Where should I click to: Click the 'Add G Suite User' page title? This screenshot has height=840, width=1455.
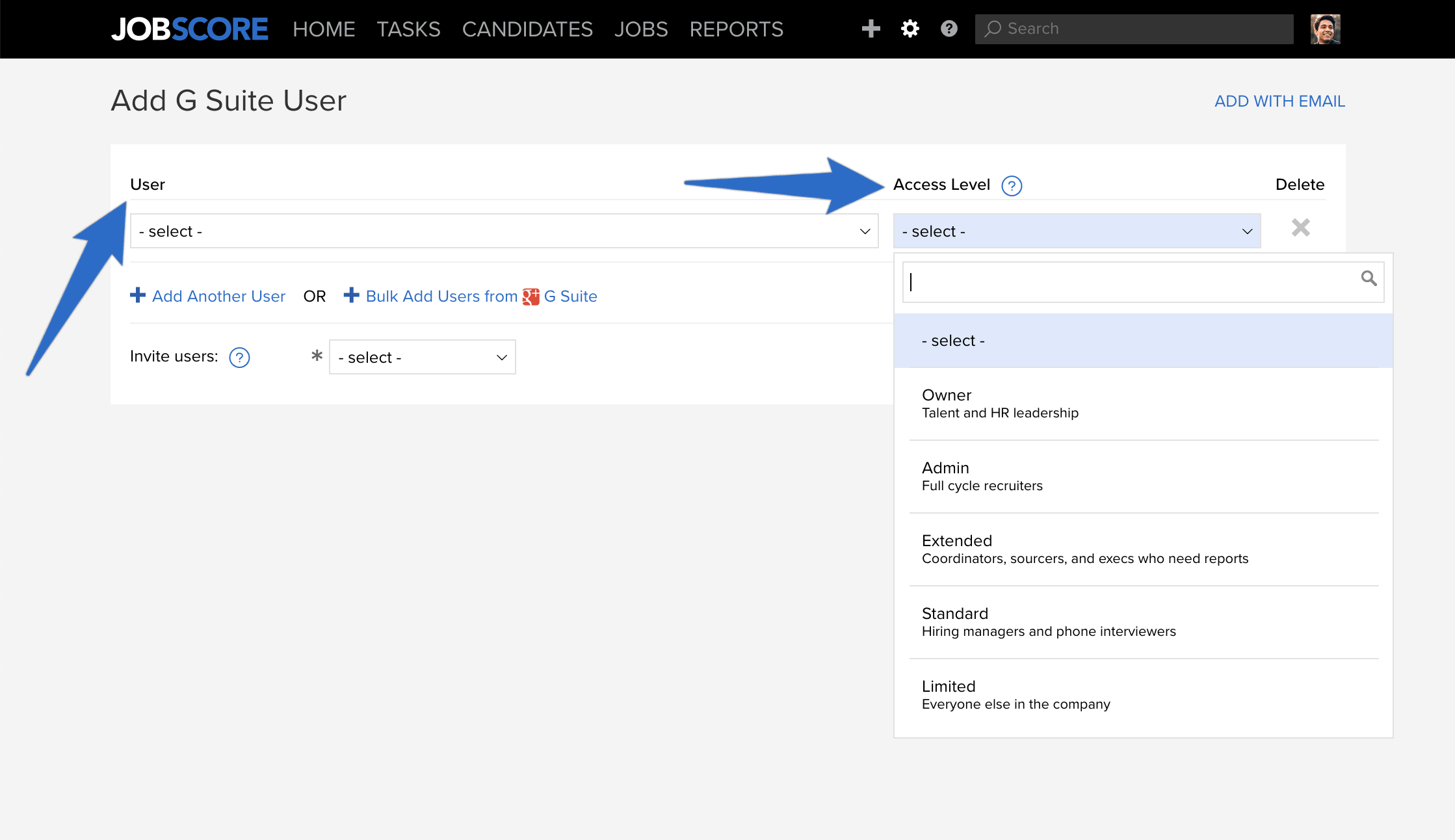click(x=228, y=101)
